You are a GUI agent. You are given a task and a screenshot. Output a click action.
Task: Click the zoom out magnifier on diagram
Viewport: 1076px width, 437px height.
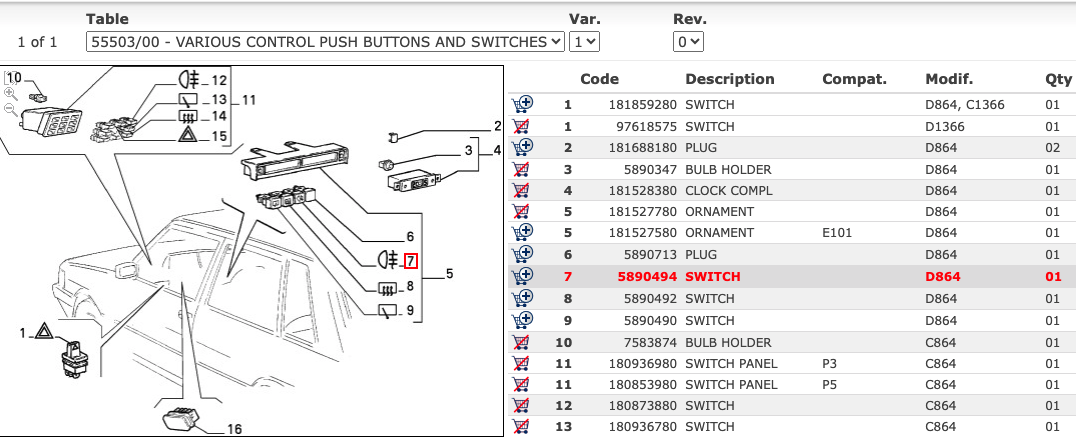(x=10, y=107)
